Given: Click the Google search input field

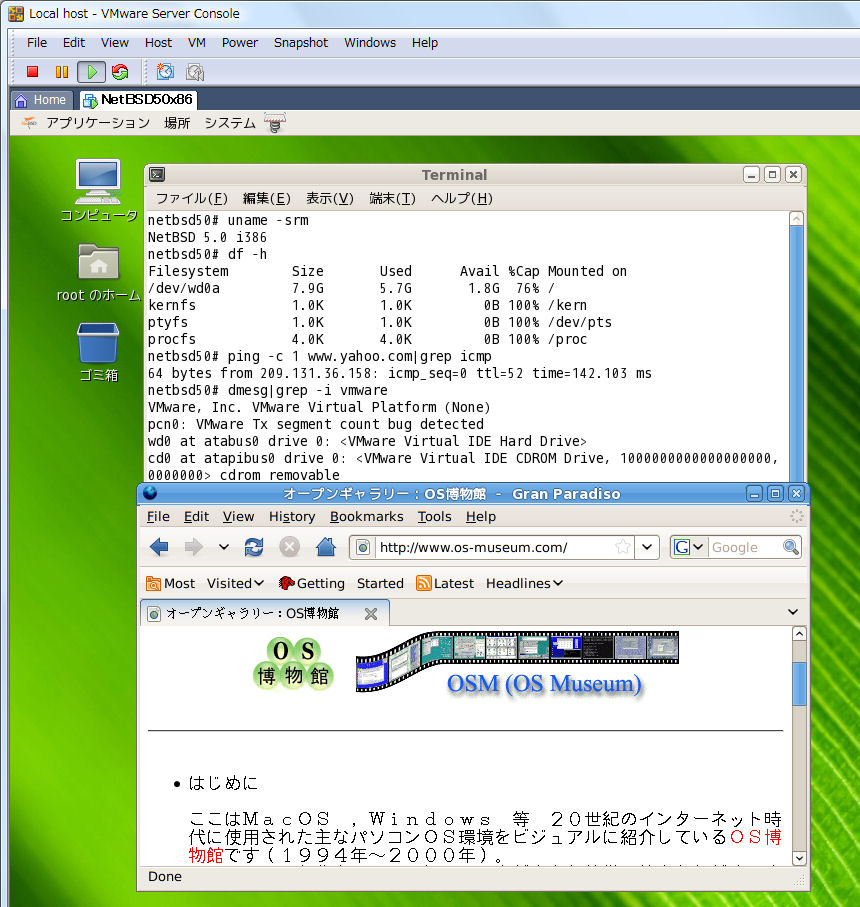Looking at the screenshot, I should 744,547.
